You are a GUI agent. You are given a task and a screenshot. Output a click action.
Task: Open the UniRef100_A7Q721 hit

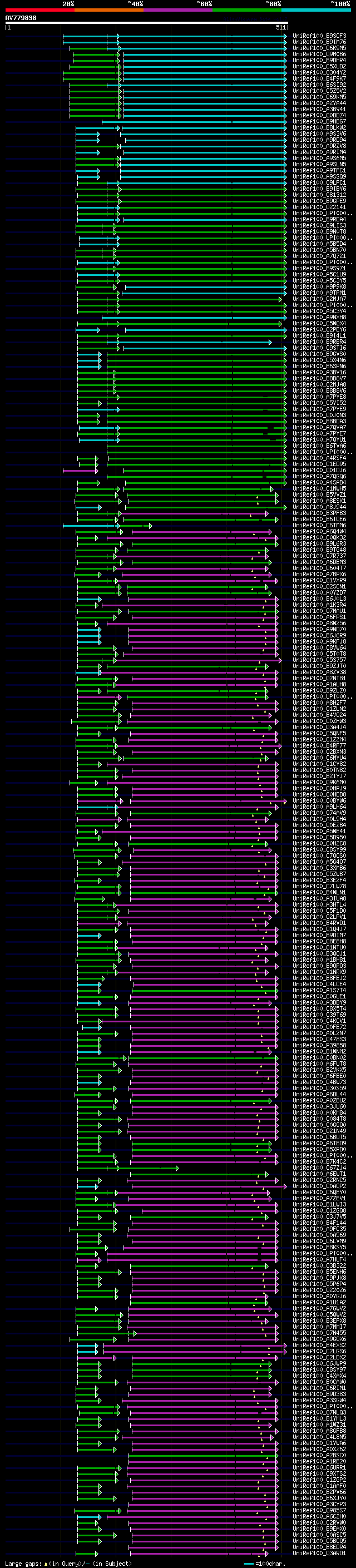pos(319,256)
